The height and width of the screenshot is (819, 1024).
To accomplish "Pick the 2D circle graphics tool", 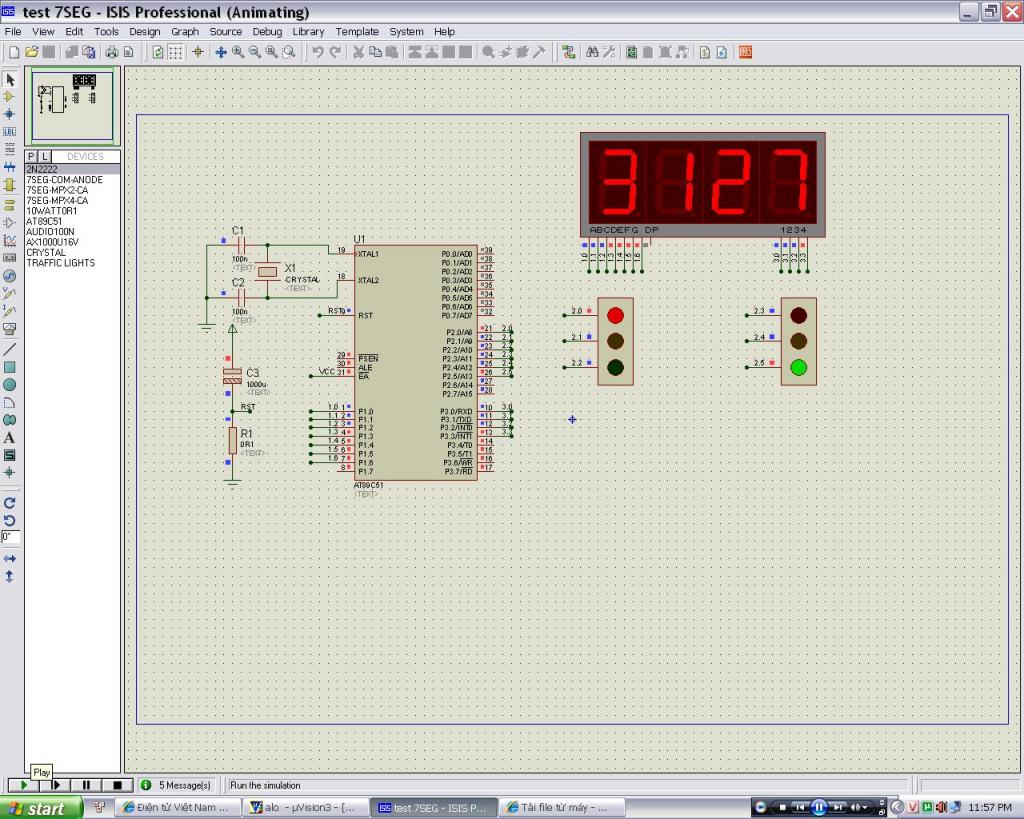I will (9, 385).
